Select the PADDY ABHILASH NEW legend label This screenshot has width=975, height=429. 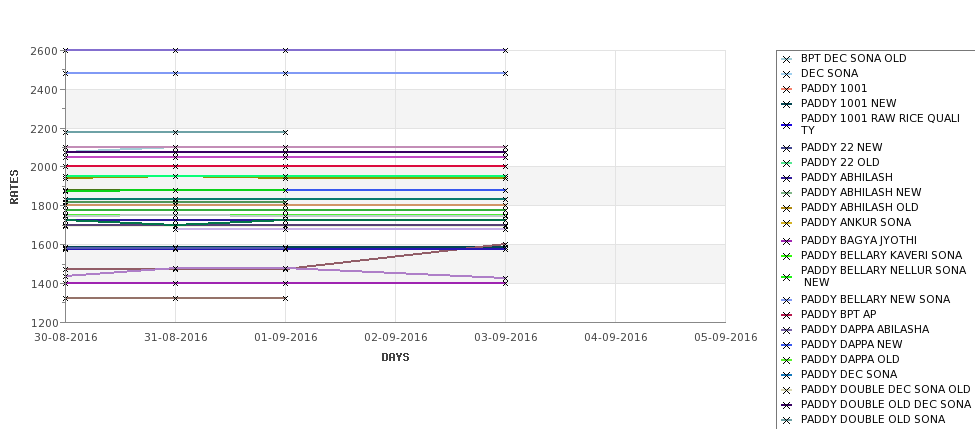[x=861, y=192]
